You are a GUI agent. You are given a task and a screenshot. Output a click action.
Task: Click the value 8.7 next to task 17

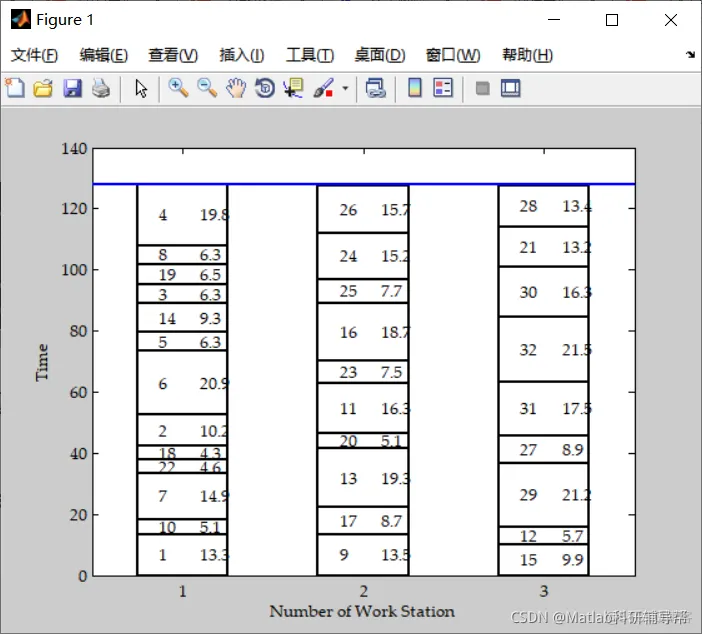391,521
